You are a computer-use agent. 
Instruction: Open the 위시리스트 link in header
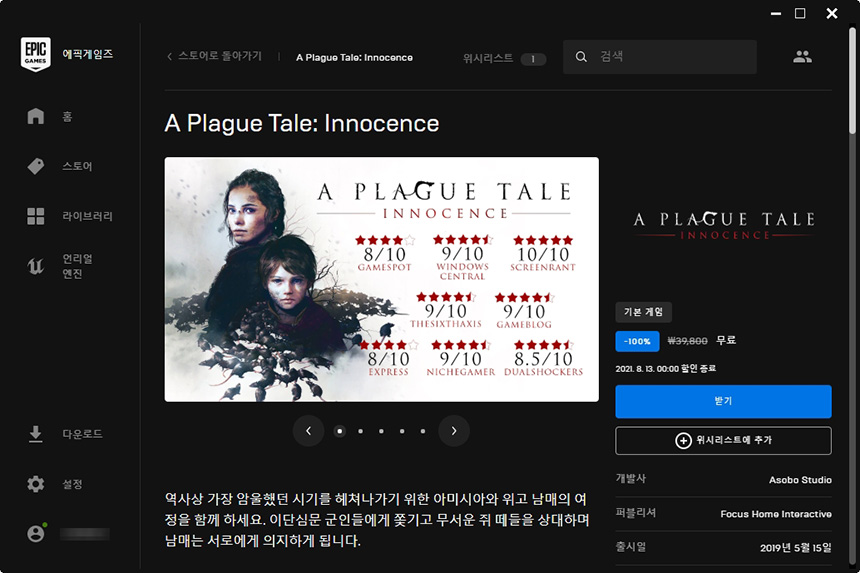click(488, 58)
